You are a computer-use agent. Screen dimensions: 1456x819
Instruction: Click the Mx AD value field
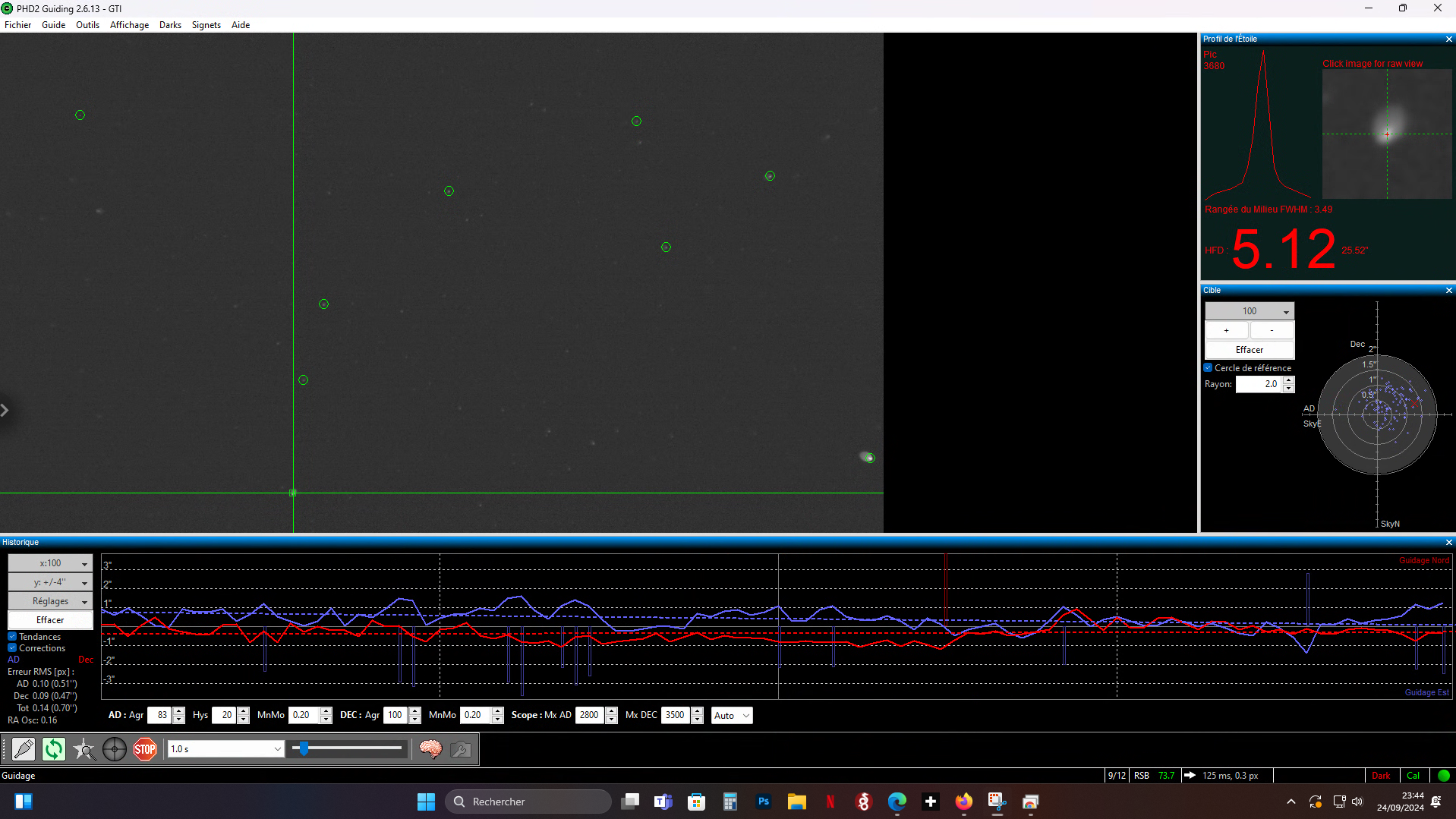590,716
